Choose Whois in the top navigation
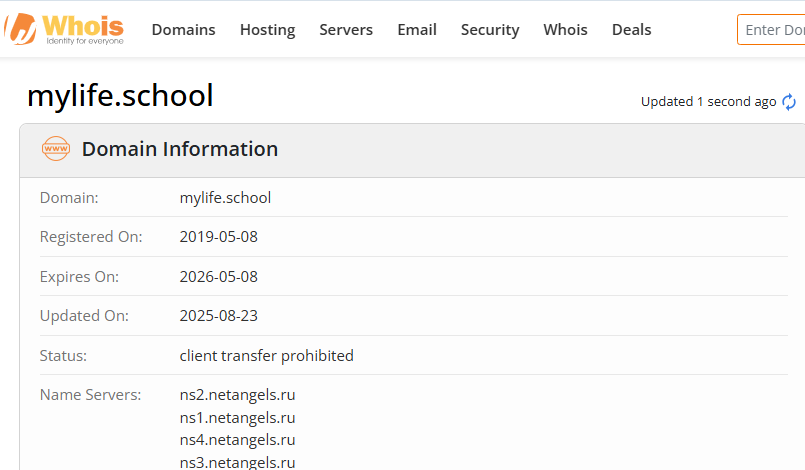This screenshot has height=470, width=805. tap(565, 30)
